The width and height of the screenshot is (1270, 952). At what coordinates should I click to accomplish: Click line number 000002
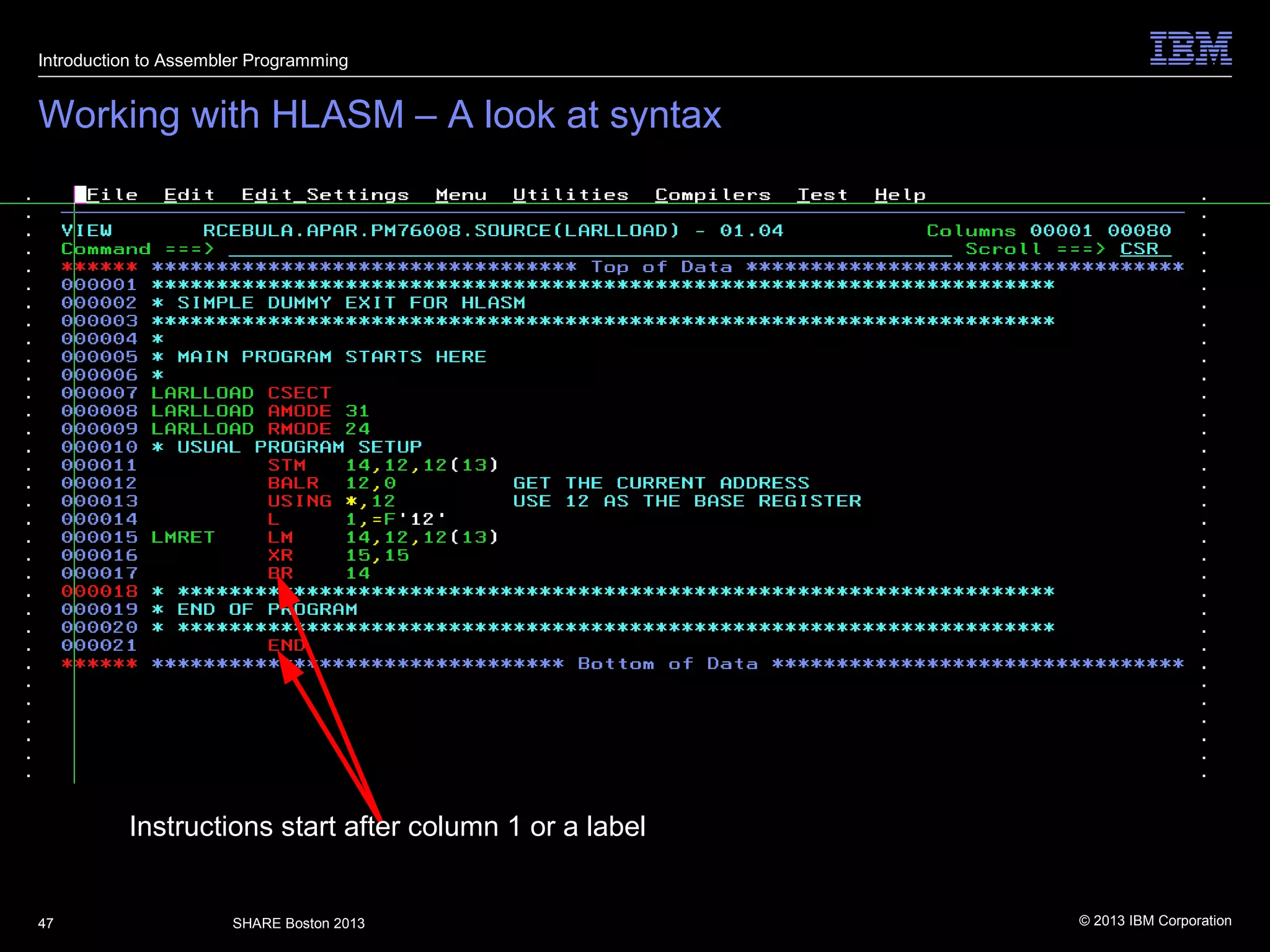click(99, 303)
